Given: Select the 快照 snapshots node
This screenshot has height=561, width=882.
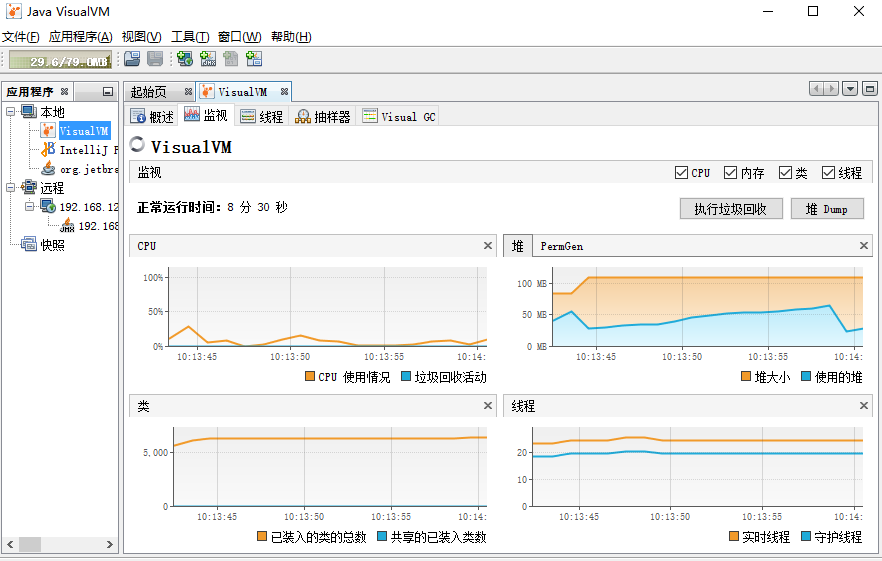Looking at the screenshot, I should tap(52, 245).
